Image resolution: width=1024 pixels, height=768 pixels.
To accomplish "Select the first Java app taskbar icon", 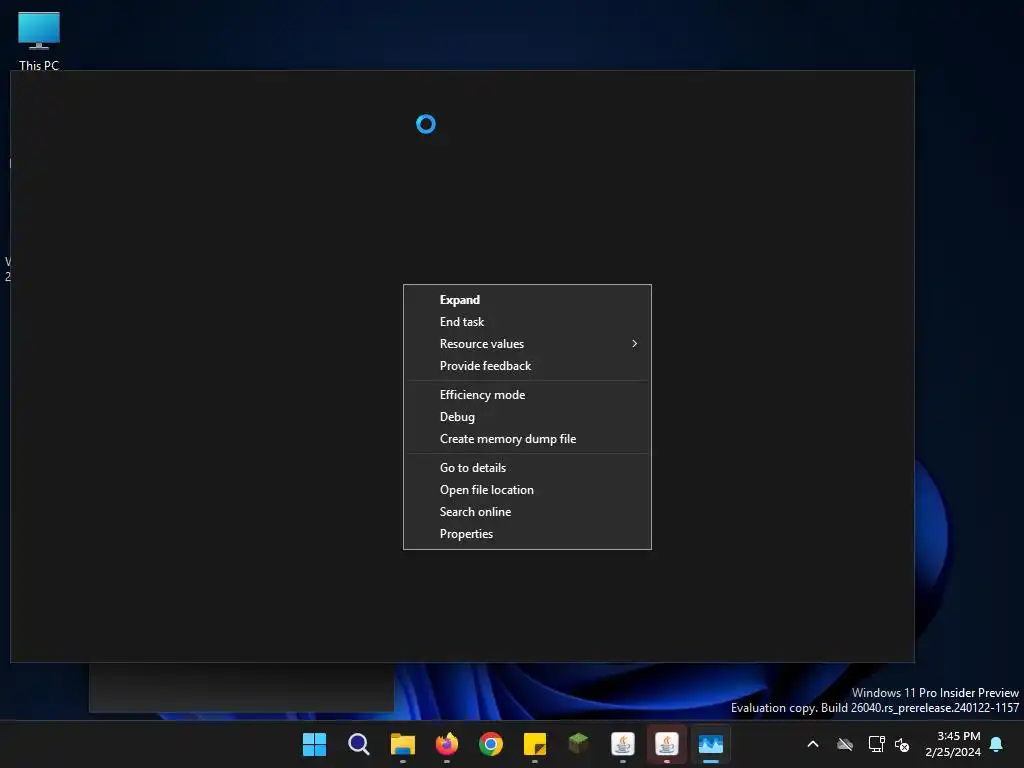I will [622, 744].
